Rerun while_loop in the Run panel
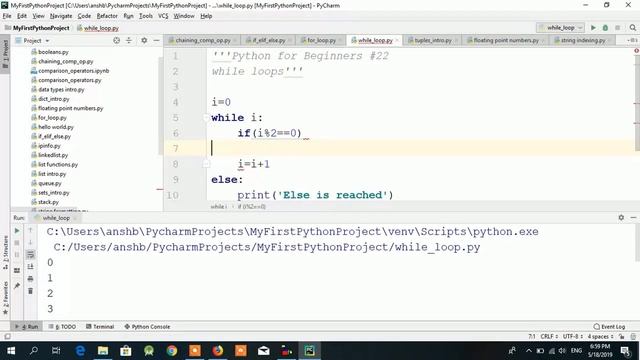This screenshot has height=360, width=640. [x=17, y=231]
